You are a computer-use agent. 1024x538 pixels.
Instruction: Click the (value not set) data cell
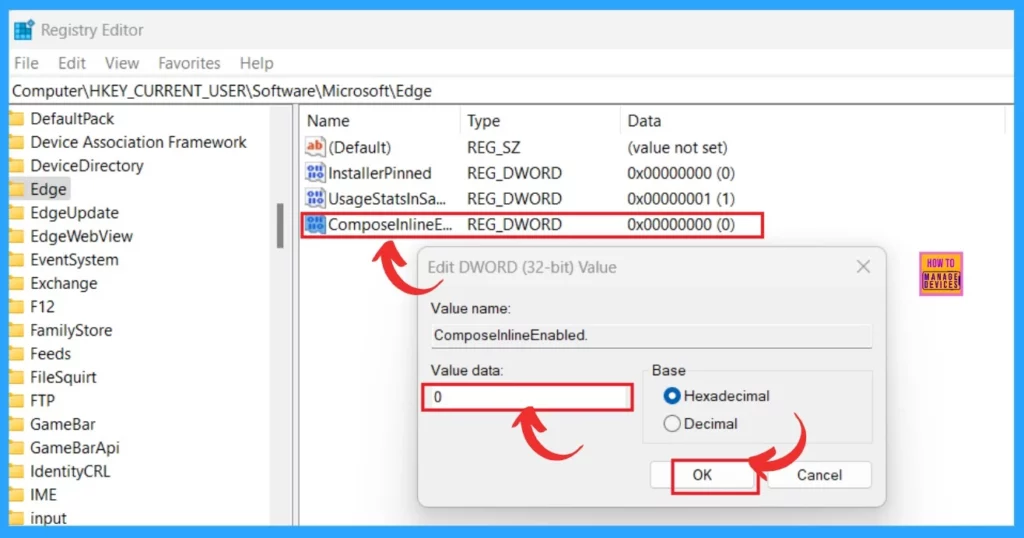677,148
